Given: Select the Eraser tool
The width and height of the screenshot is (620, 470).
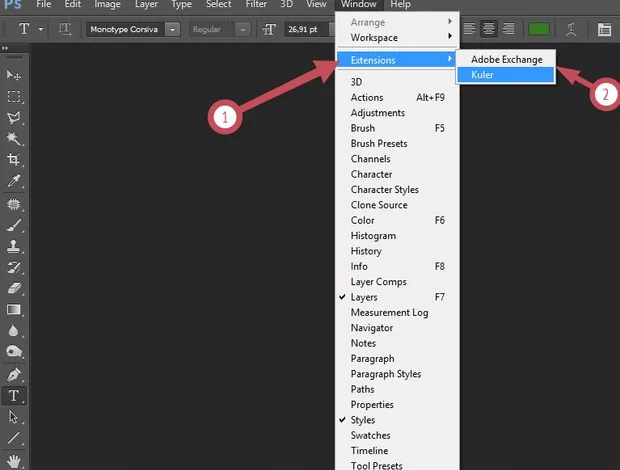Looking at the screenshot, I should 14,289.
